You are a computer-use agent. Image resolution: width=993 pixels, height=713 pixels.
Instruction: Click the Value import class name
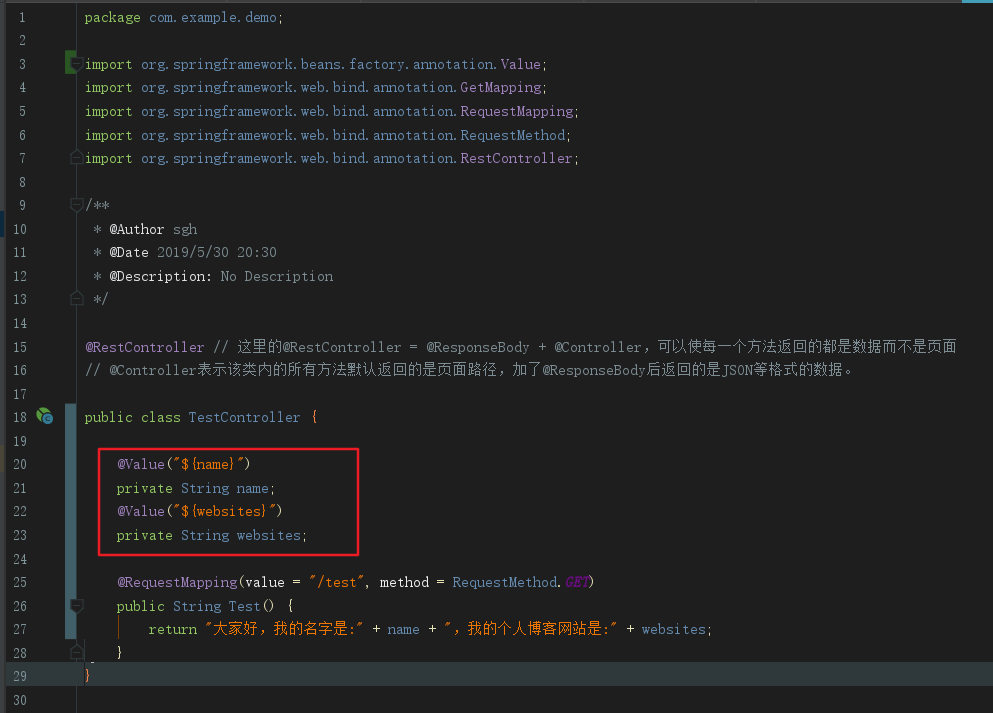pyautogui.click(x=521, y=64)
